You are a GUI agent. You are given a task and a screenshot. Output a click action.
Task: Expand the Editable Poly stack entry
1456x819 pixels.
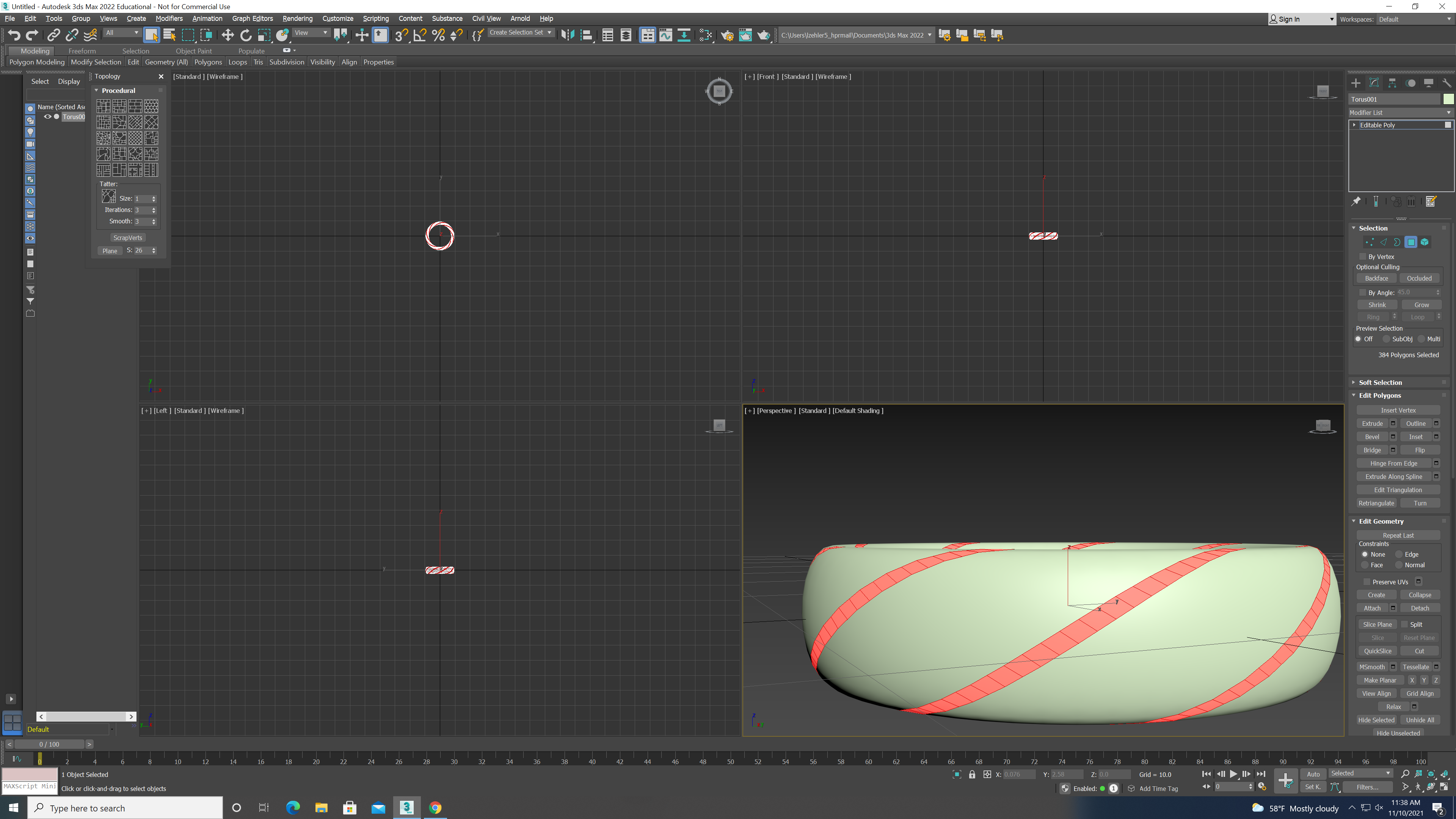1354,125
